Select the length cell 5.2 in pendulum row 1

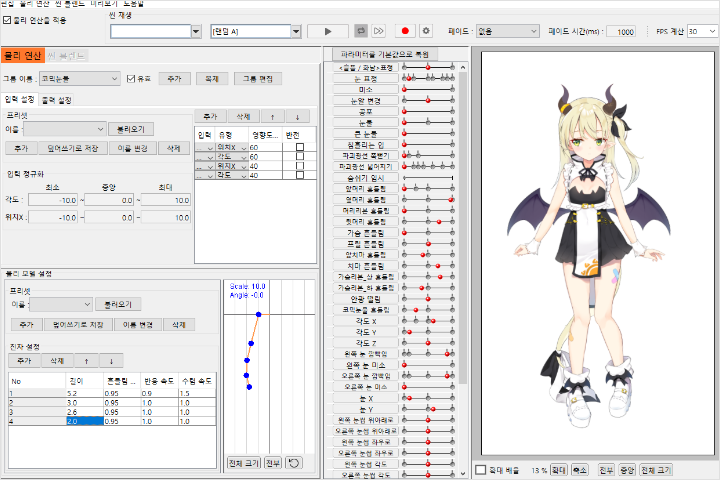click(x=84, y=394)
